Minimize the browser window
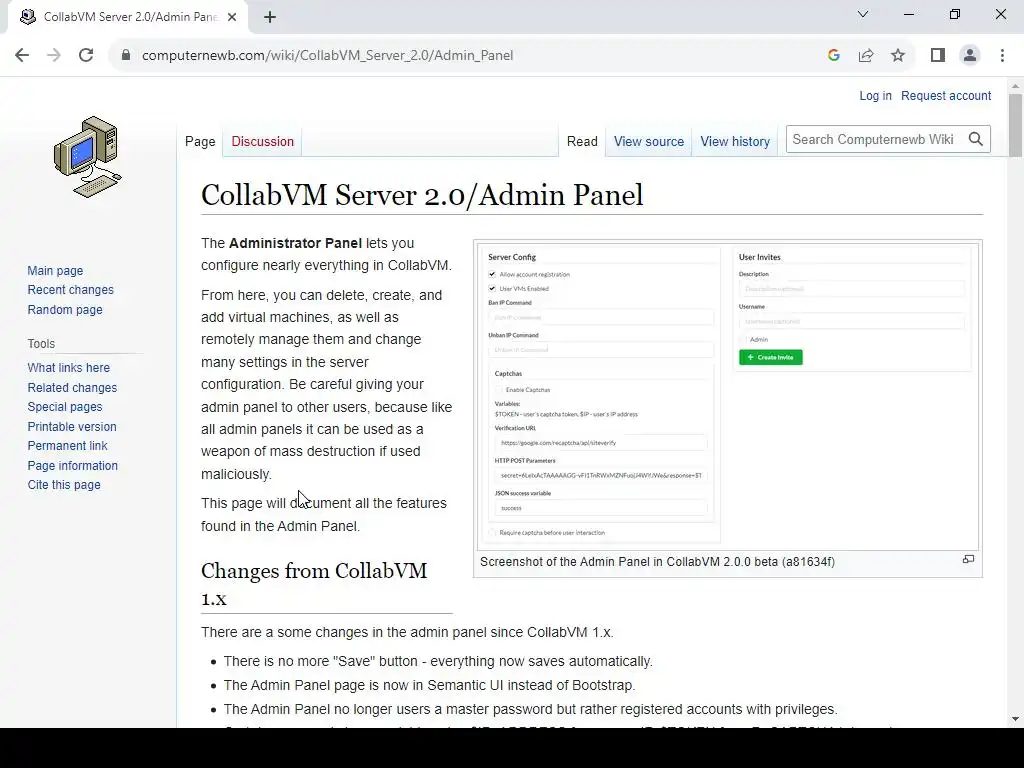 [908, 14]
